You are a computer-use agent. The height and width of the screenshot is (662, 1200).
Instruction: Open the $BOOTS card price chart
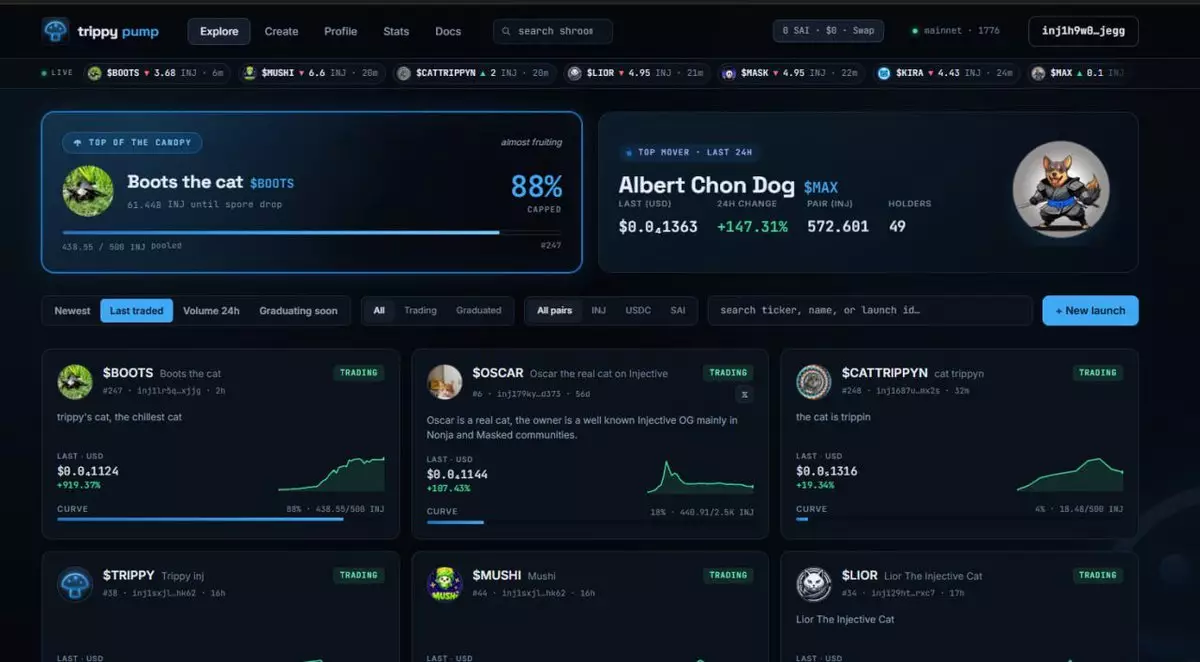[x=331, y=474]
